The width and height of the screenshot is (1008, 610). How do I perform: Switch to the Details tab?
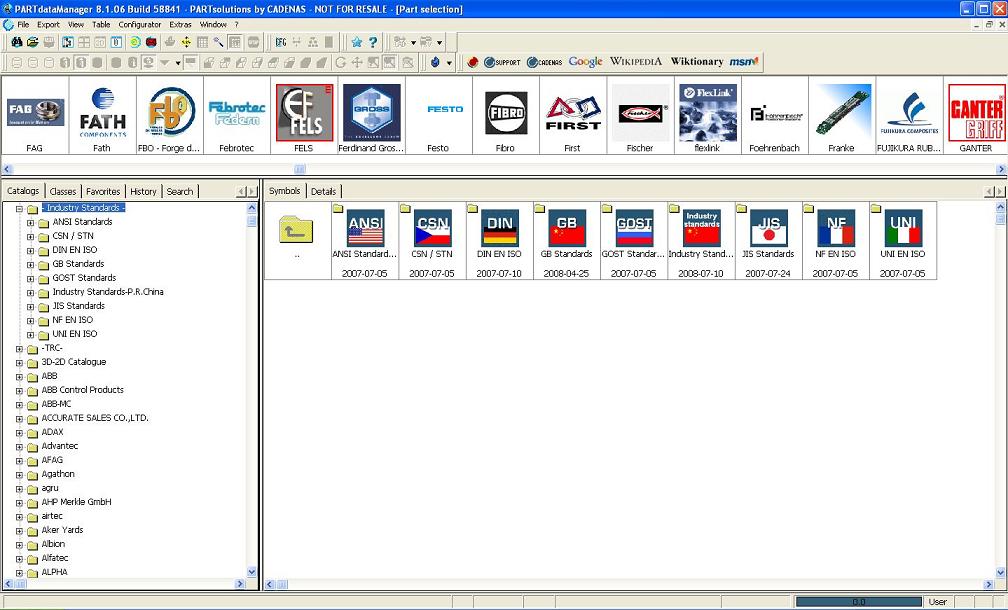(x=323, y=191)
